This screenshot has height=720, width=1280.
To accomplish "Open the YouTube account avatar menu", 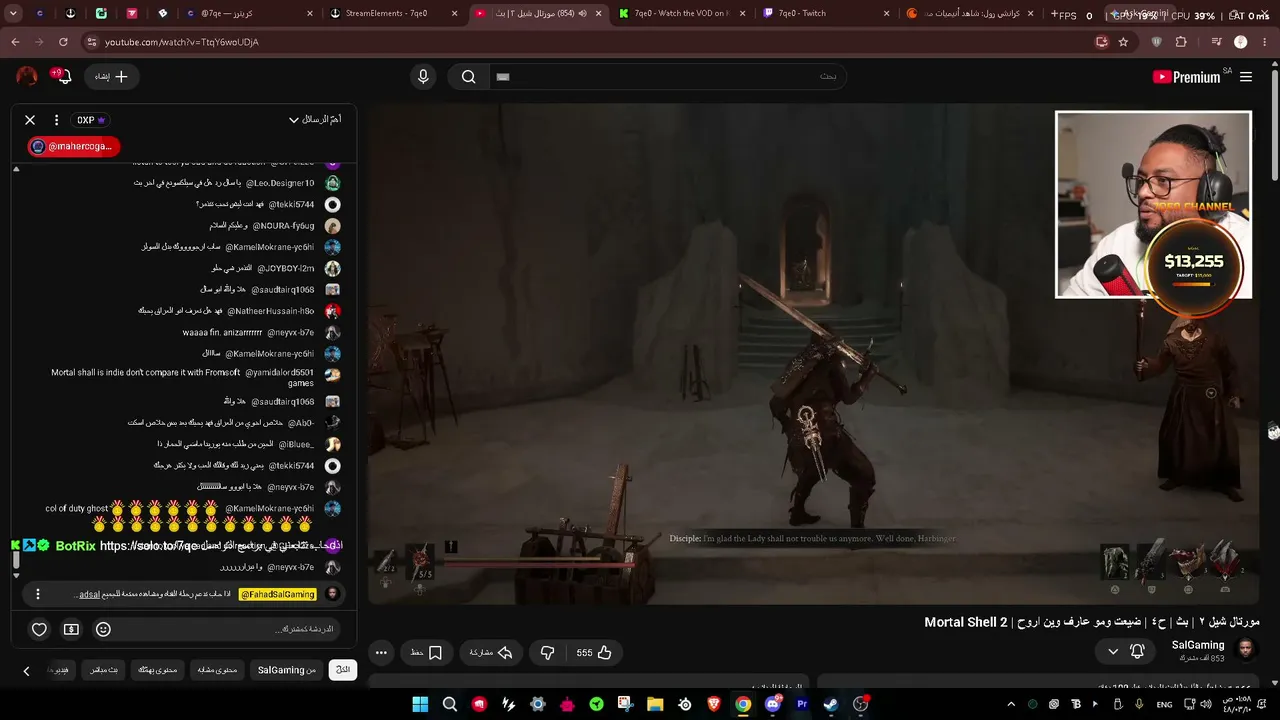I will (27, 76).
